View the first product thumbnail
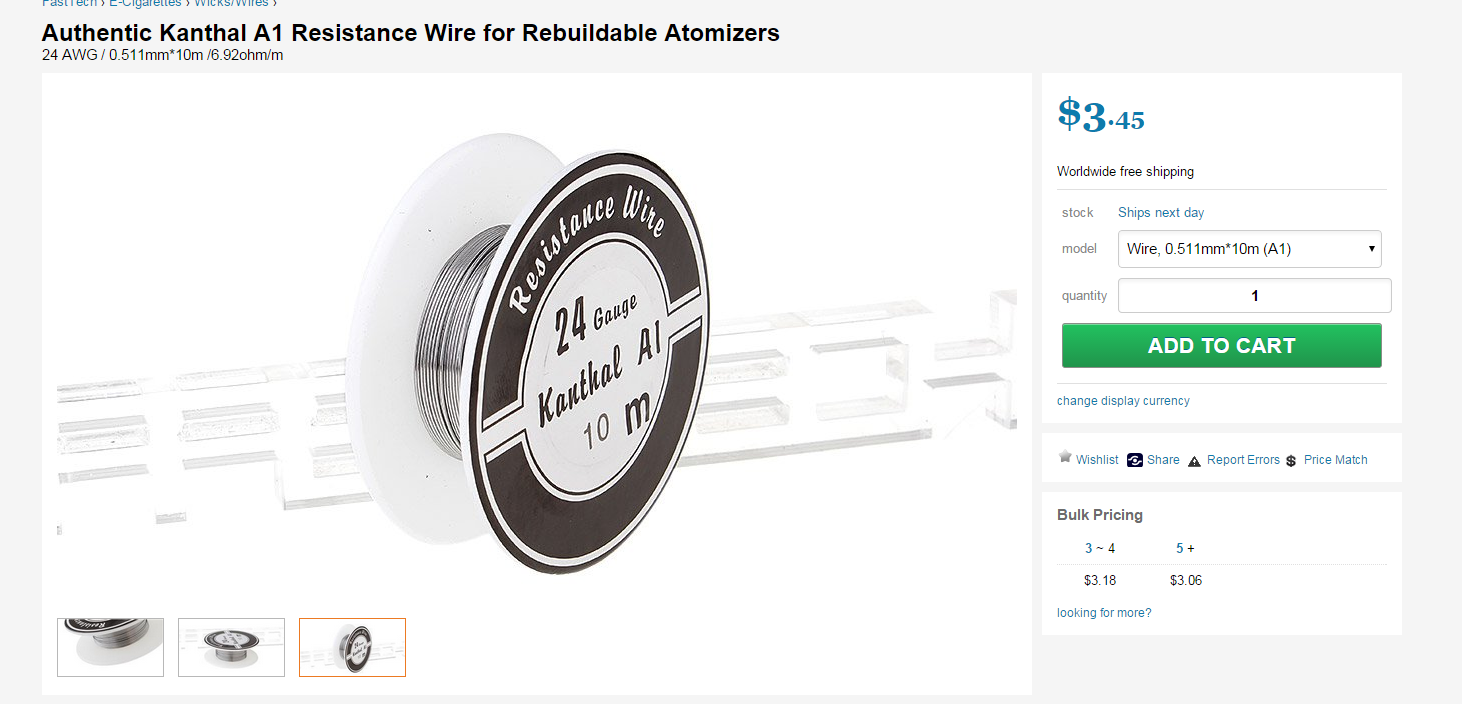The width and height of the screenshot is (1462, 704). pyautogui.click(x=110, y=647)
